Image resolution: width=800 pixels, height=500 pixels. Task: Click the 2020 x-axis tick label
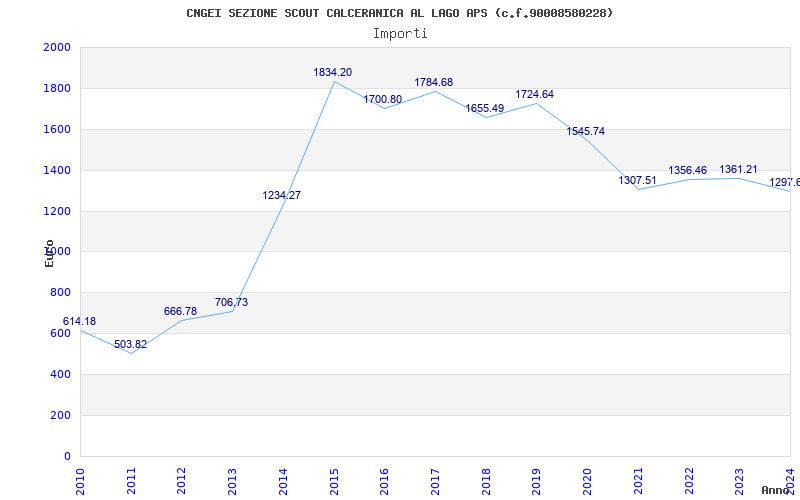tap(587, 480)
